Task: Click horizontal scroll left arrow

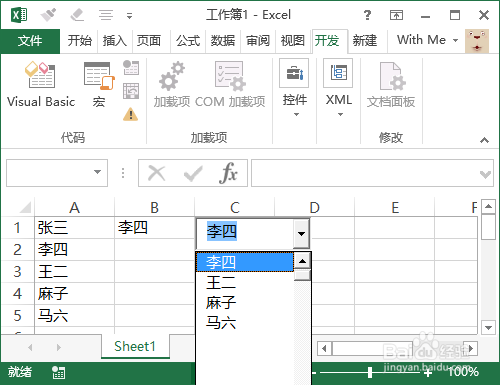Action: (x=324, y=349)
